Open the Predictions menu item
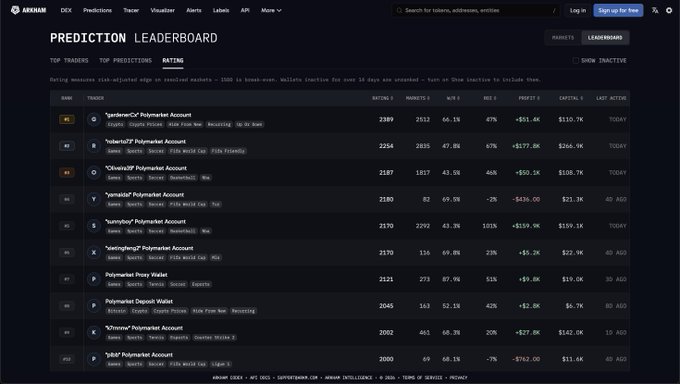This screenshot has width=680, height=384. [98, 10]
